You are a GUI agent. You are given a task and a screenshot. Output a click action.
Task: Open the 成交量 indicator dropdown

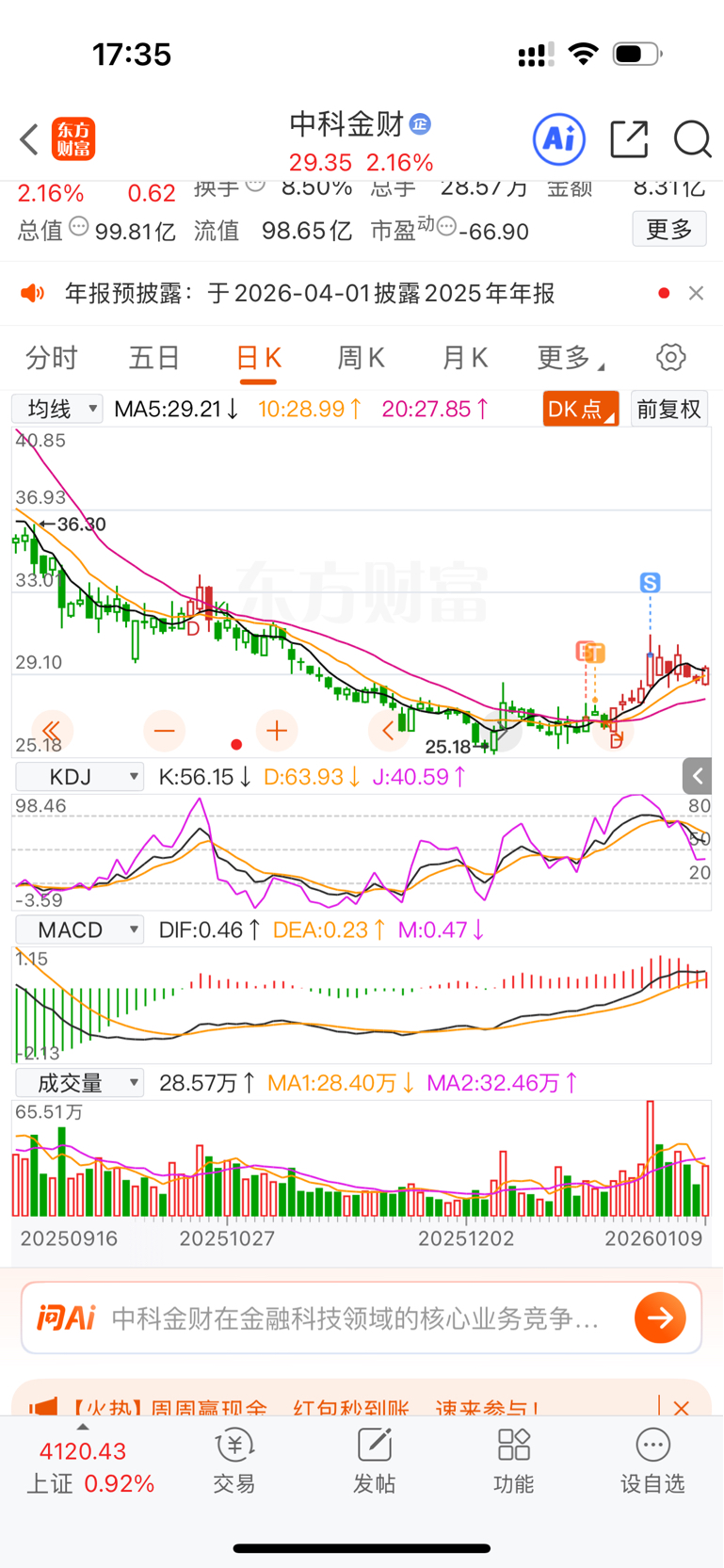click(x=79, y=1083)
